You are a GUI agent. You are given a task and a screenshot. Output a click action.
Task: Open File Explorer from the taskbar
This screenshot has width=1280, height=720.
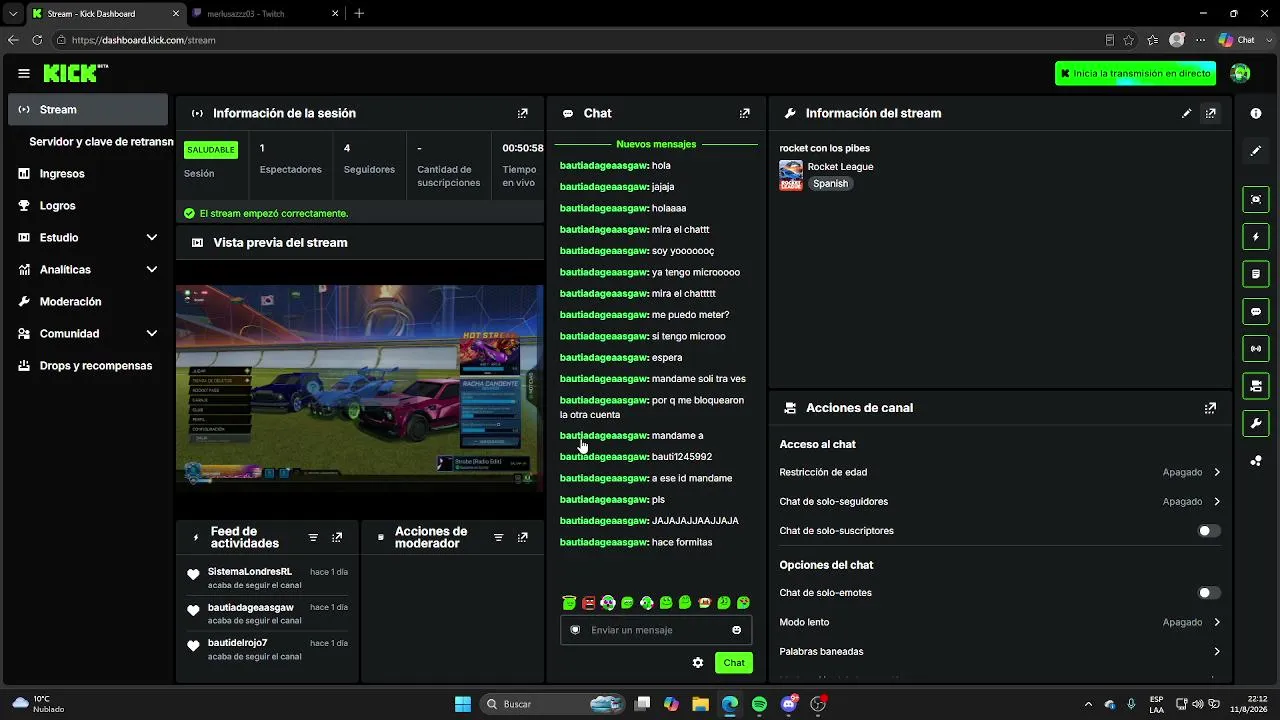coord(700,704)
